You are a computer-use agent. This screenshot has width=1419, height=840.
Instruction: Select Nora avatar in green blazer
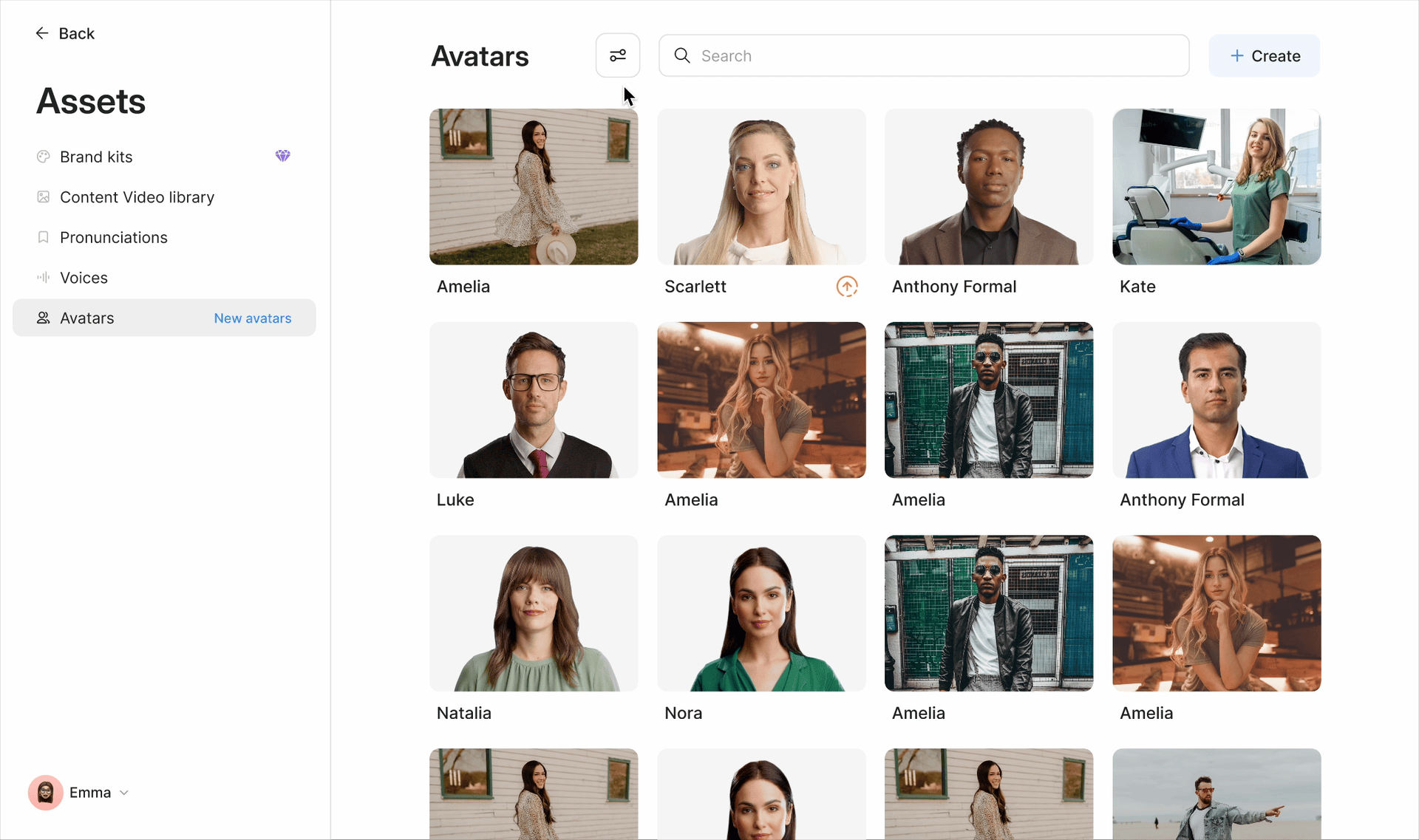coord(760,613)
